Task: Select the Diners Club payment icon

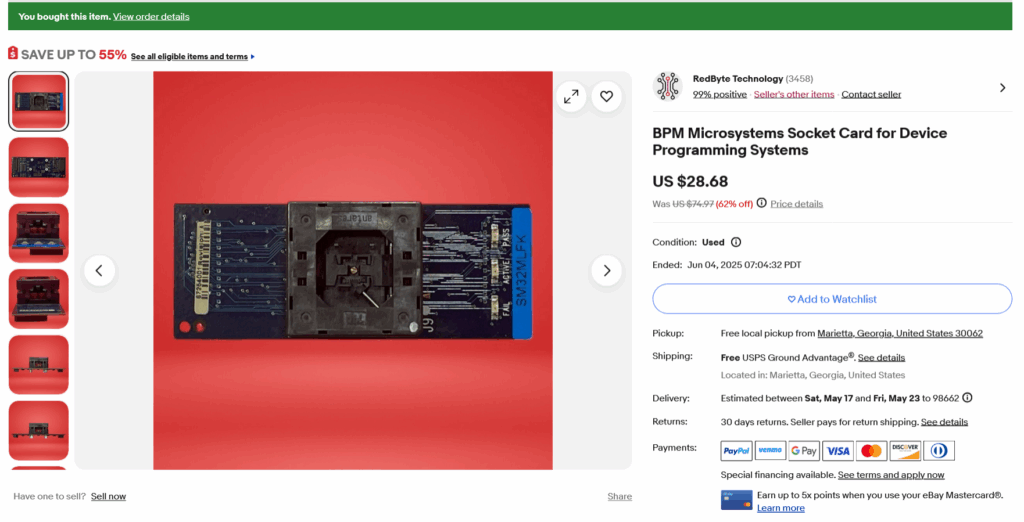Action: pos(939,451)
